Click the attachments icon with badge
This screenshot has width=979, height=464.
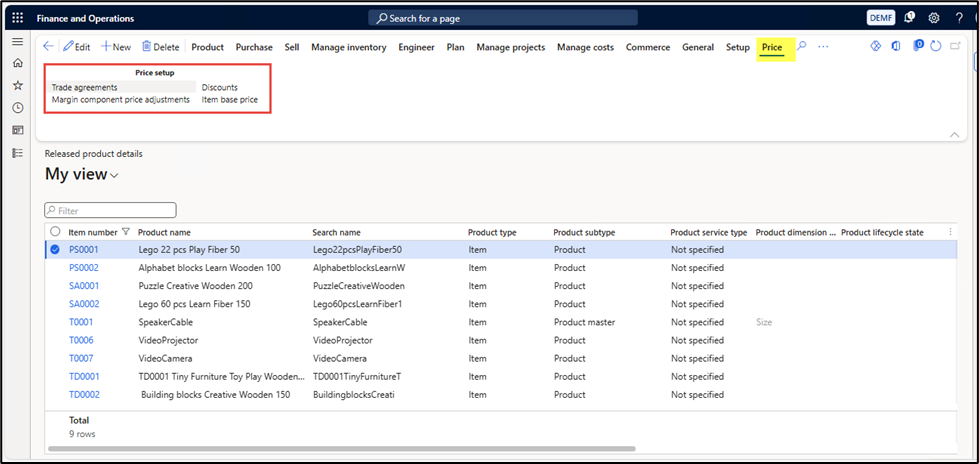click(x=917, y=46)
